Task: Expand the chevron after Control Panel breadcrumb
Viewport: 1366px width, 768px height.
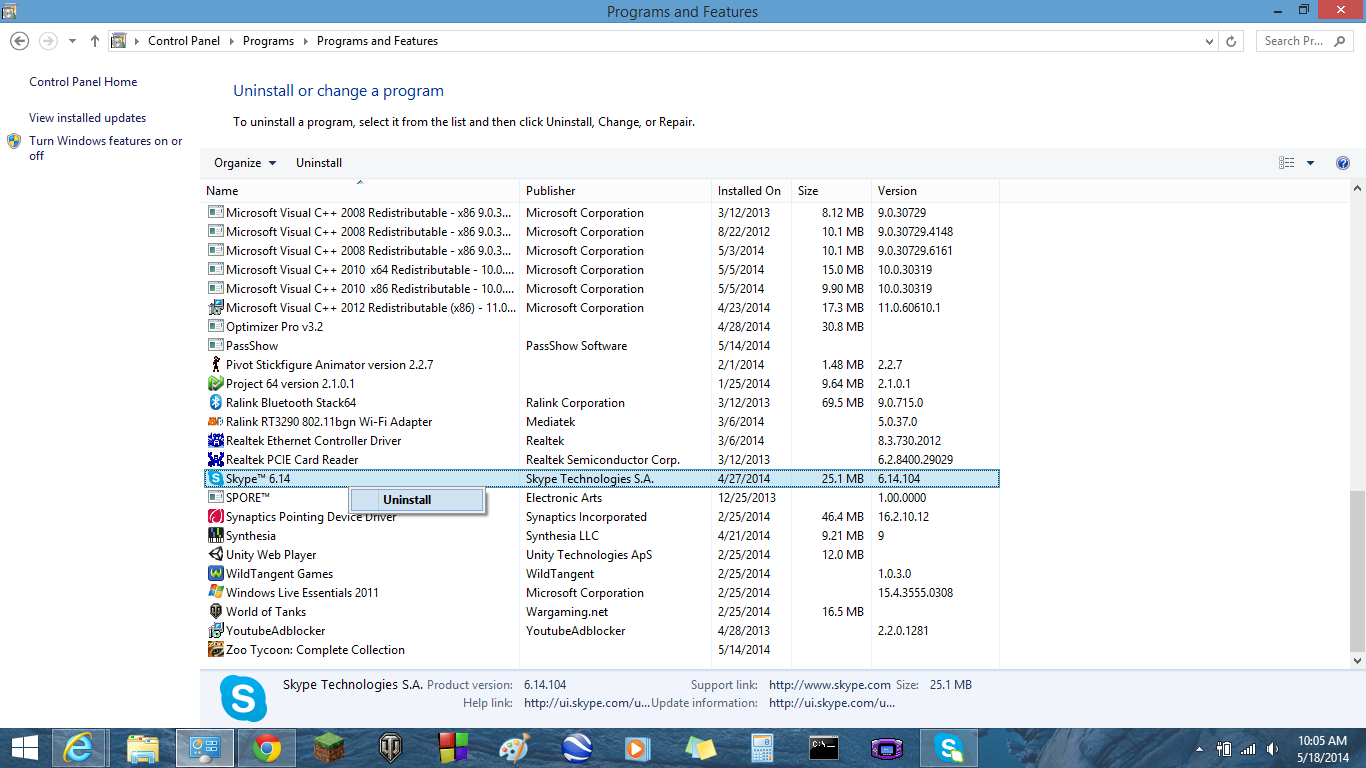Action: [x=231, y=41]
